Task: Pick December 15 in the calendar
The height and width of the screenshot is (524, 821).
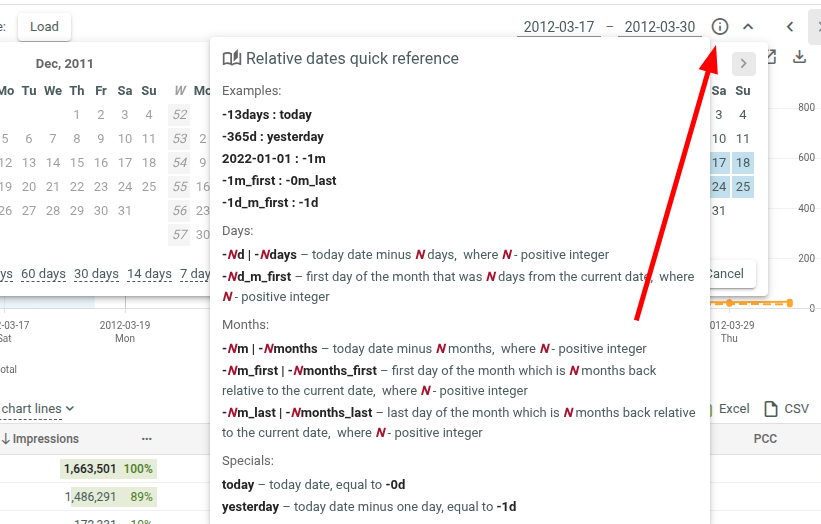Action: point(77,163)
